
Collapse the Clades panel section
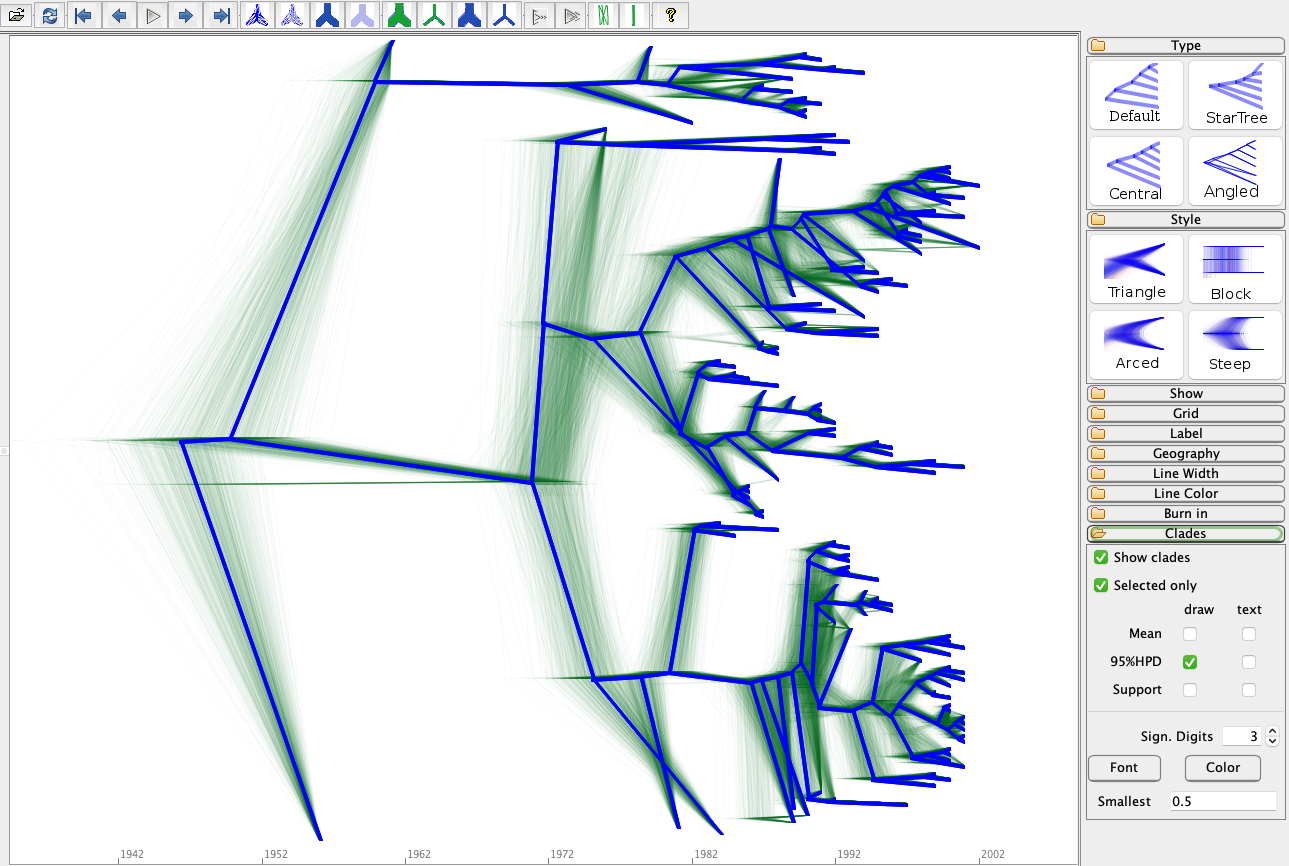[x=1186, y=533]
